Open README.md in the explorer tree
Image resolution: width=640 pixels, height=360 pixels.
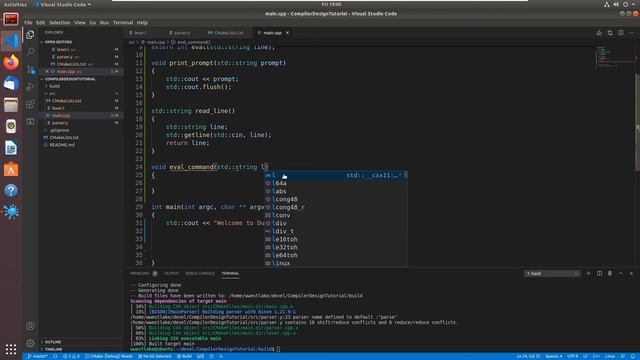coord(81,145)
